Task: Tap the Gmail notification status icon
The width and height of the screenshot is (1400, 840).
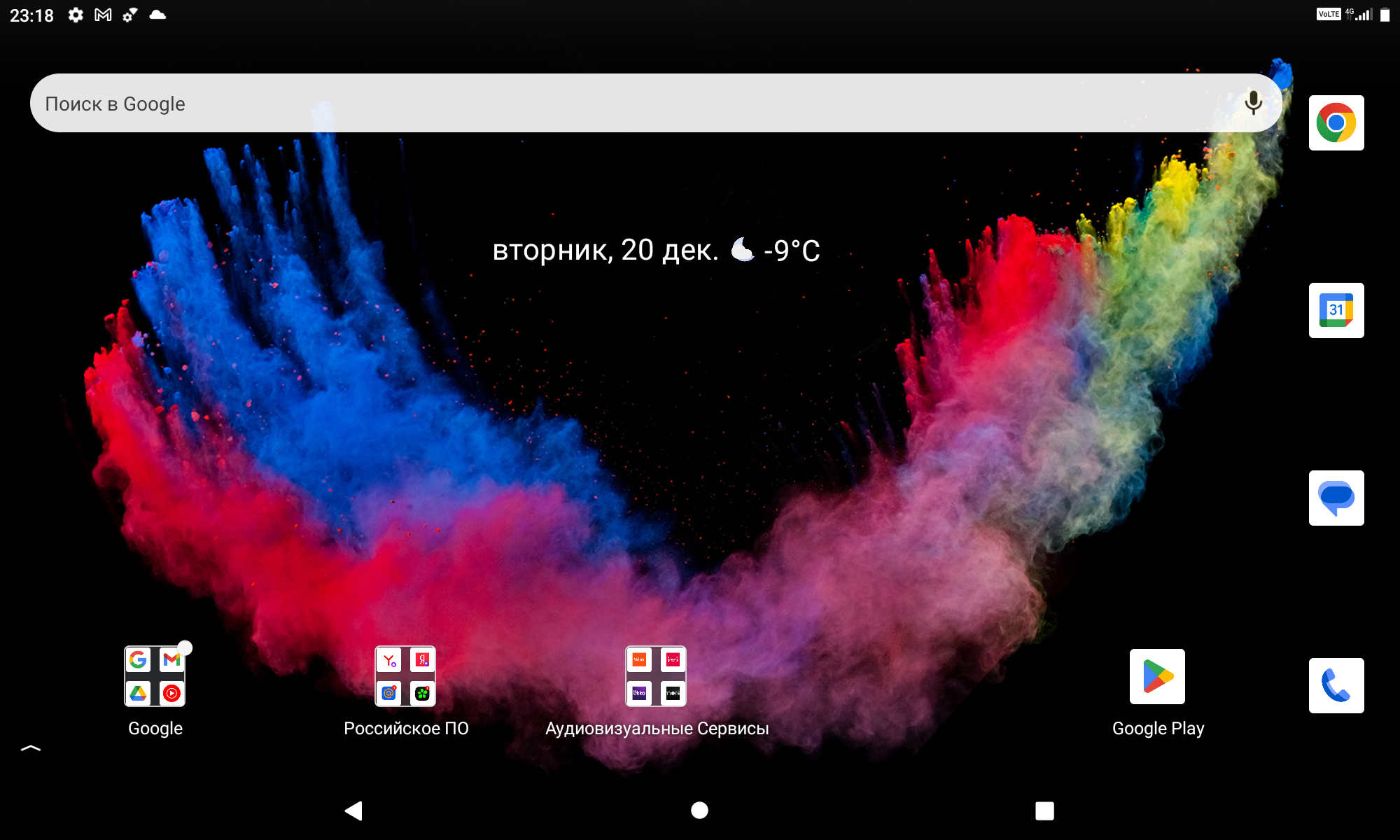Action: tap(103, 15)
